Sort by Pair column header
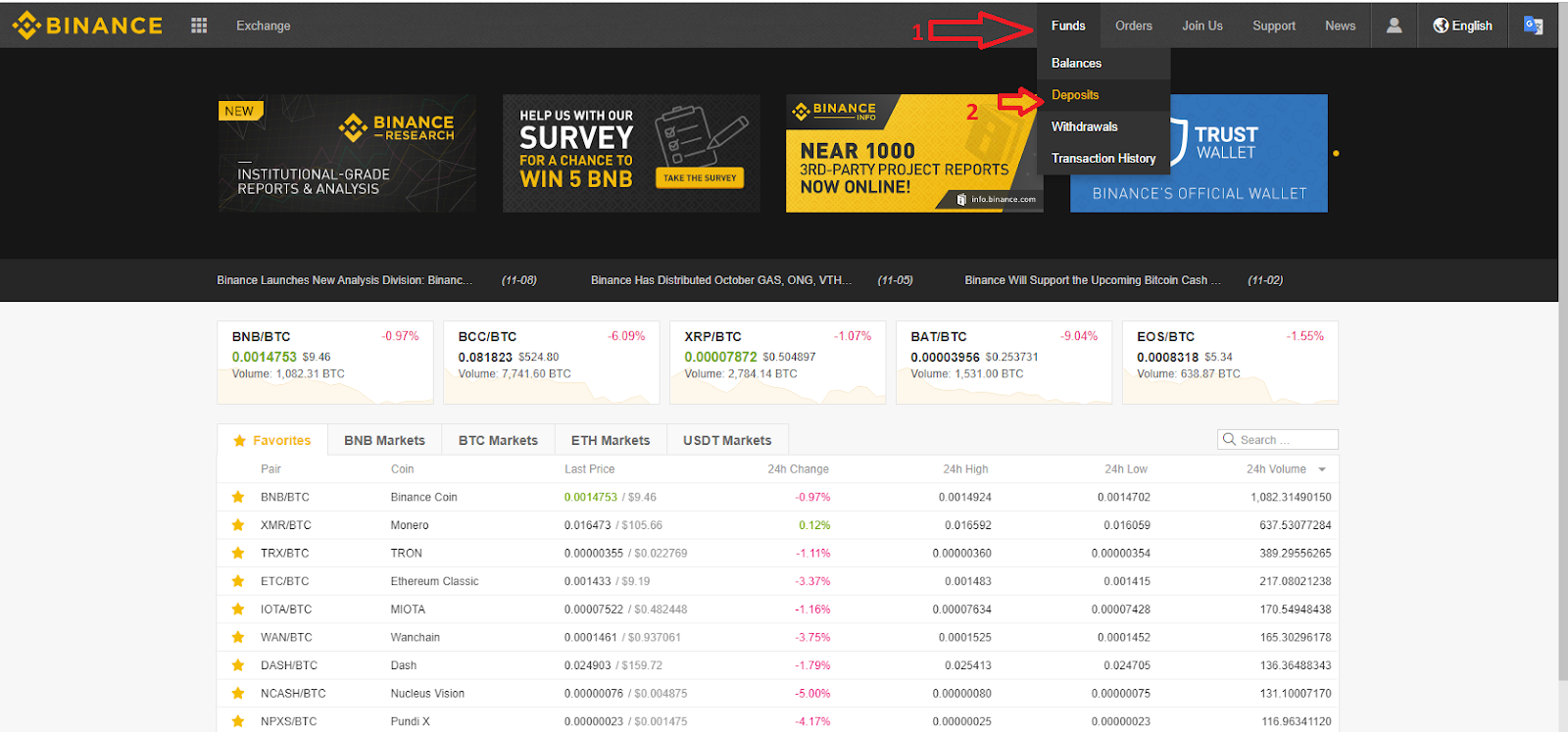Viewport: 1568px width, 732px height. click(x=270, y=469)
